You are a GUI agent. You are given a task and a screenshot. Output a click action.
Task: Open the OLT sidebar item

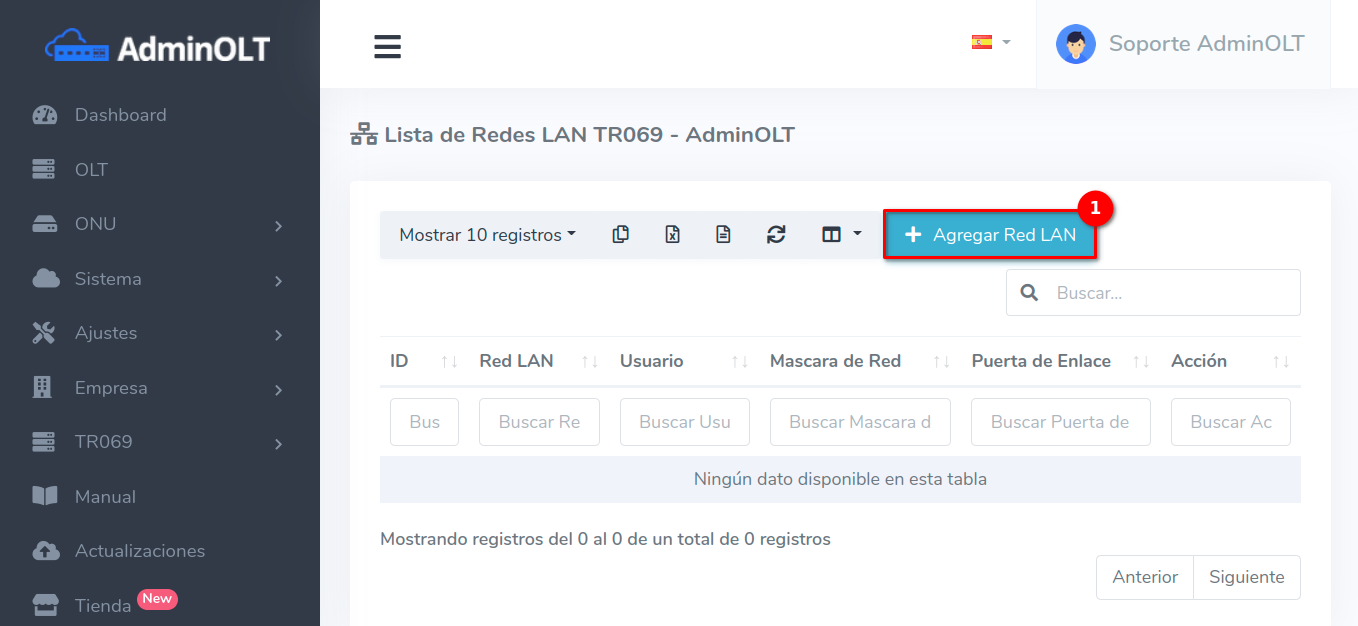click(x=91, y=170)
